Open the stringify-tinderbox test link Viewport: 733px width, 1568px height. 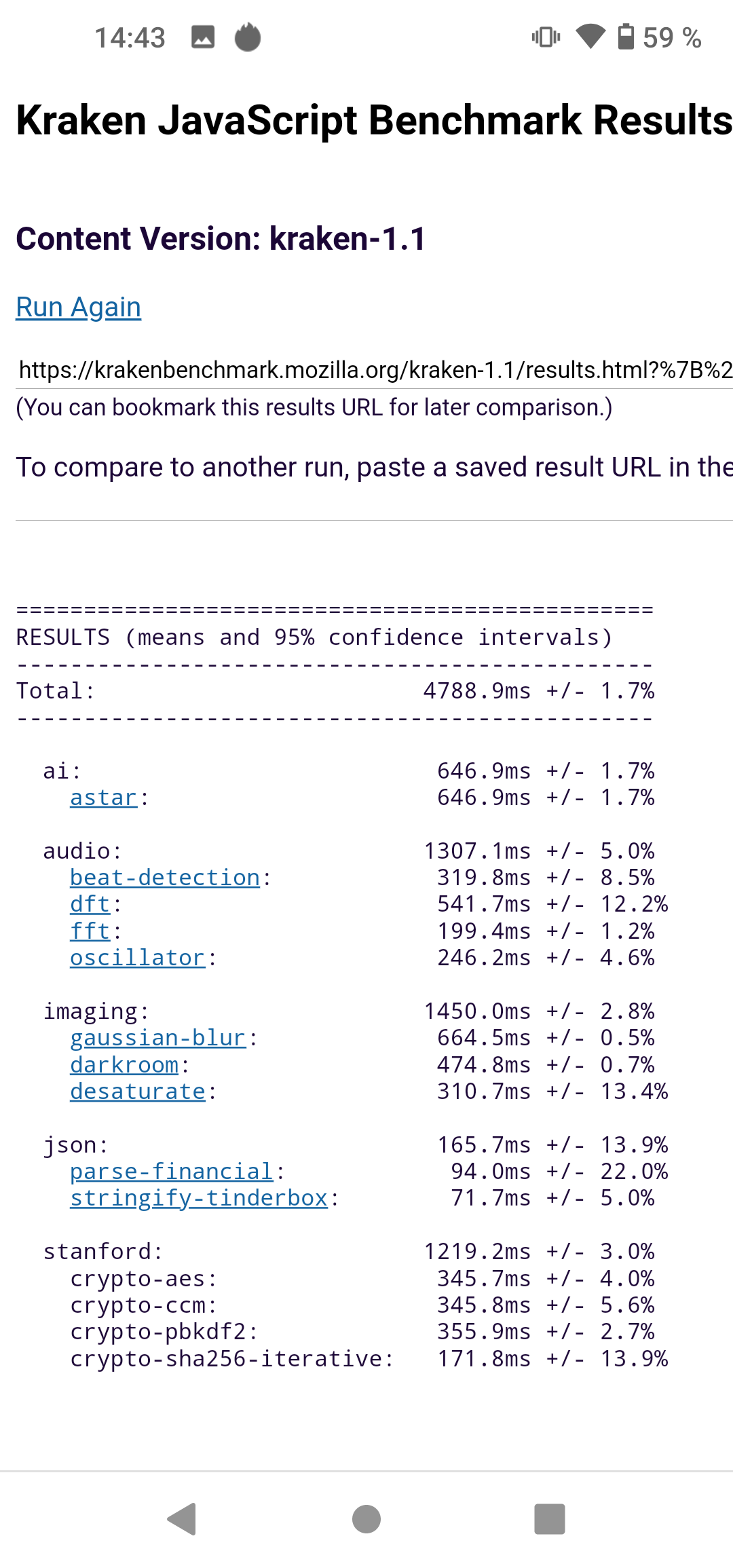pyautogui.click(x=199, y=1198)
